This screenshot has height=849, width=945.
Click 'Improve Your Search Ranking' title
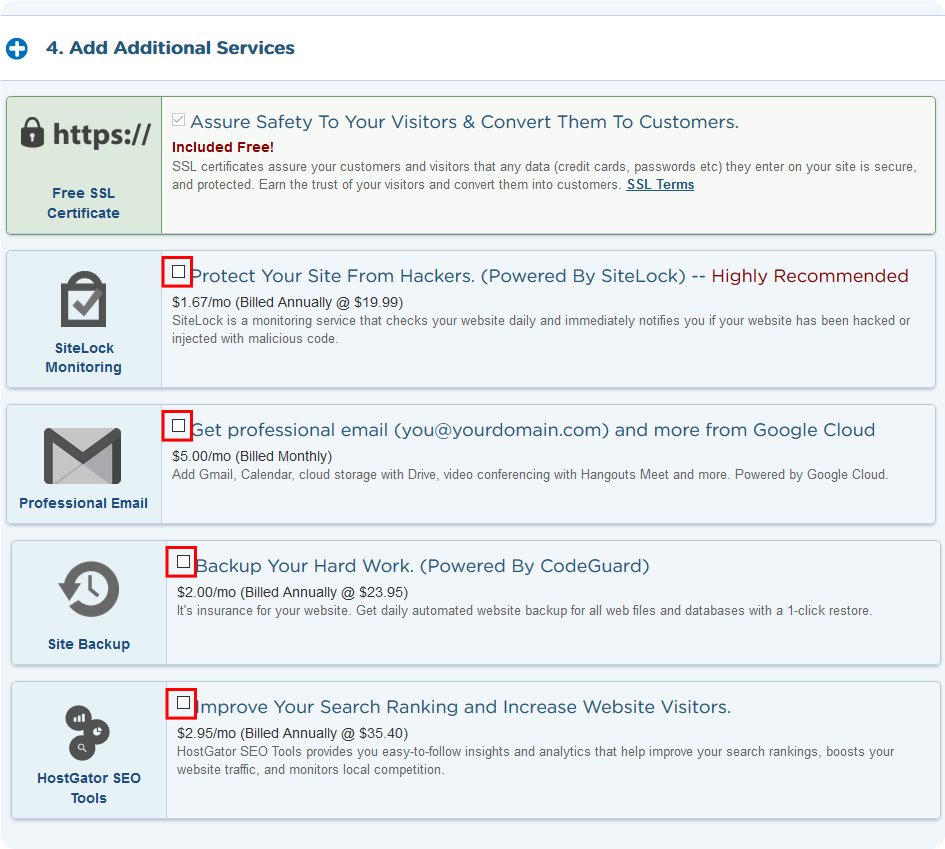pyautogui.click(x=463, y=707)
